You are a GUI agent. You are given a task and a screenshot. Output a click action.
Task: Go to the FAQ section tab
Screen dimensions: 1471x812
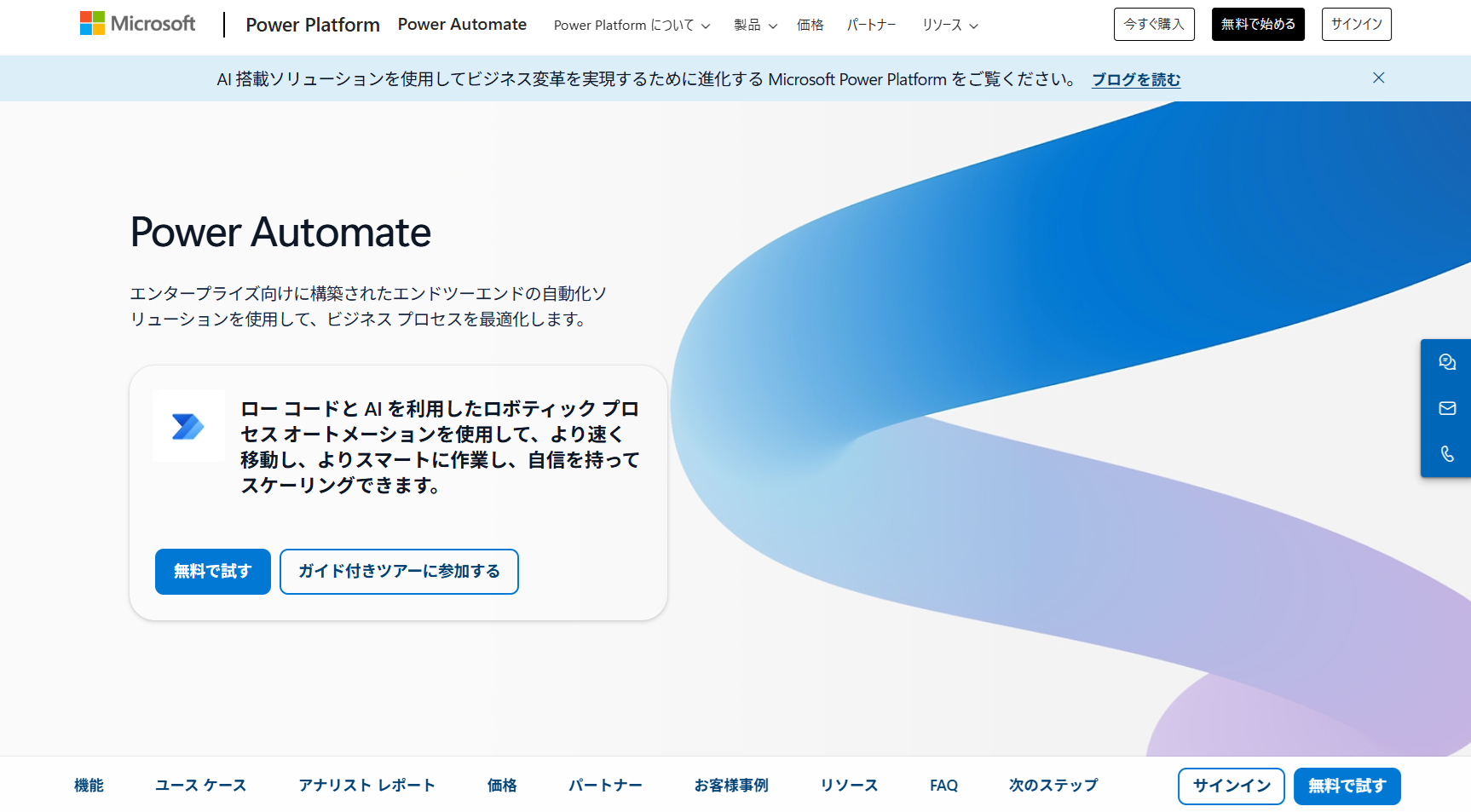943,786
